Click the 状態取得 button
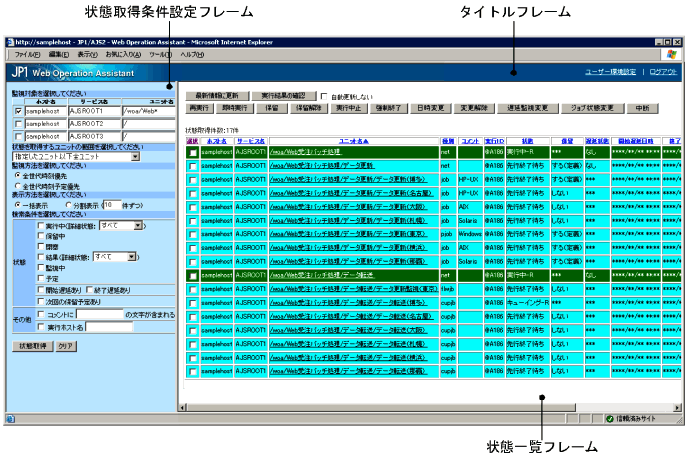This screenshot has height=459, width=688. (x=33, y=346)
